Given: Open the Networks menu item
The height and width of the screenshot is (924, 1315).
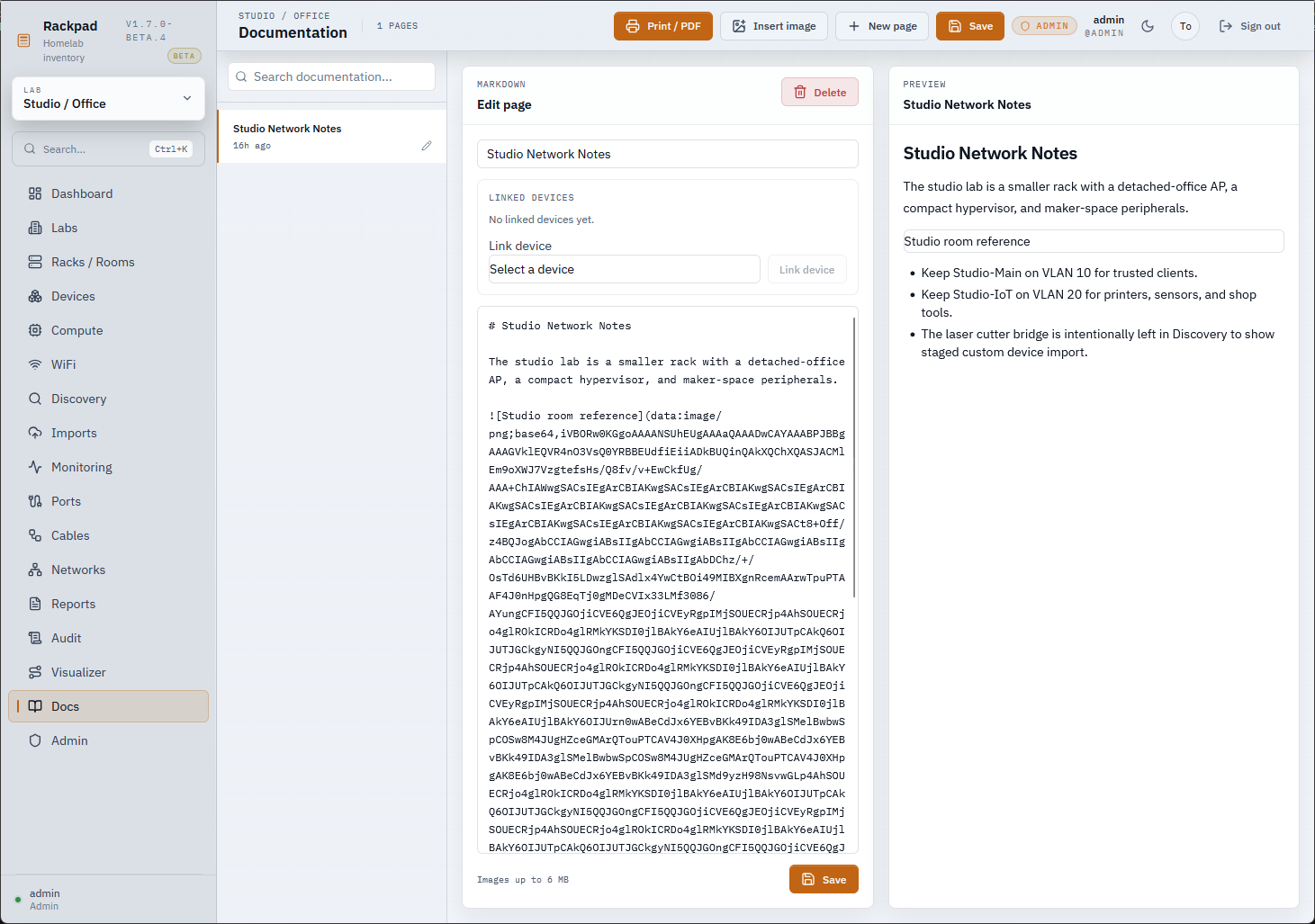Looking at the screenshot, I should click(x=108, y=570).
